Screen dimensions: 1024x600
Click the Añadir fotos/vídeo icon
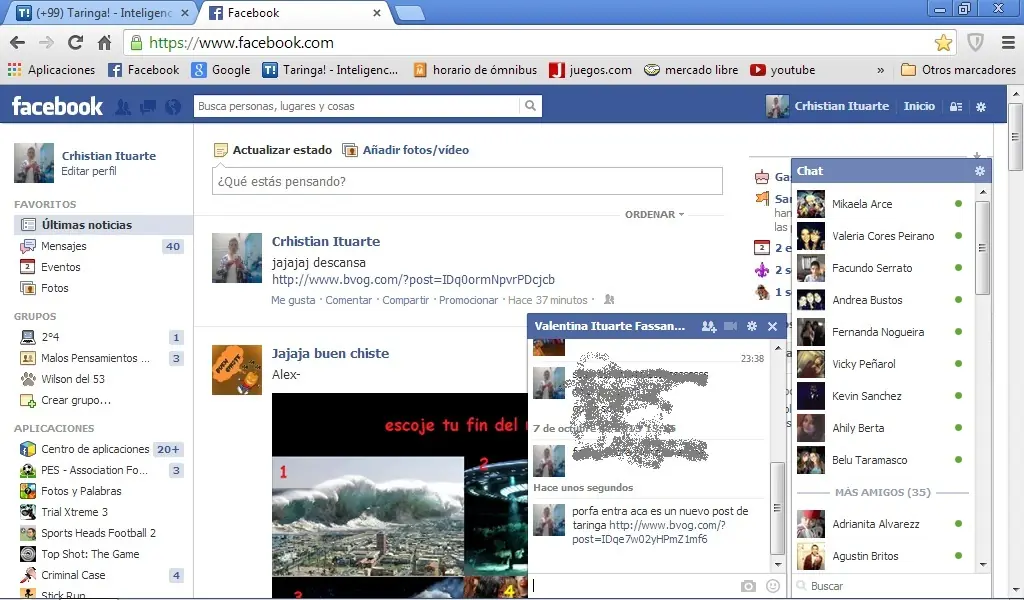tap(350, 150)
